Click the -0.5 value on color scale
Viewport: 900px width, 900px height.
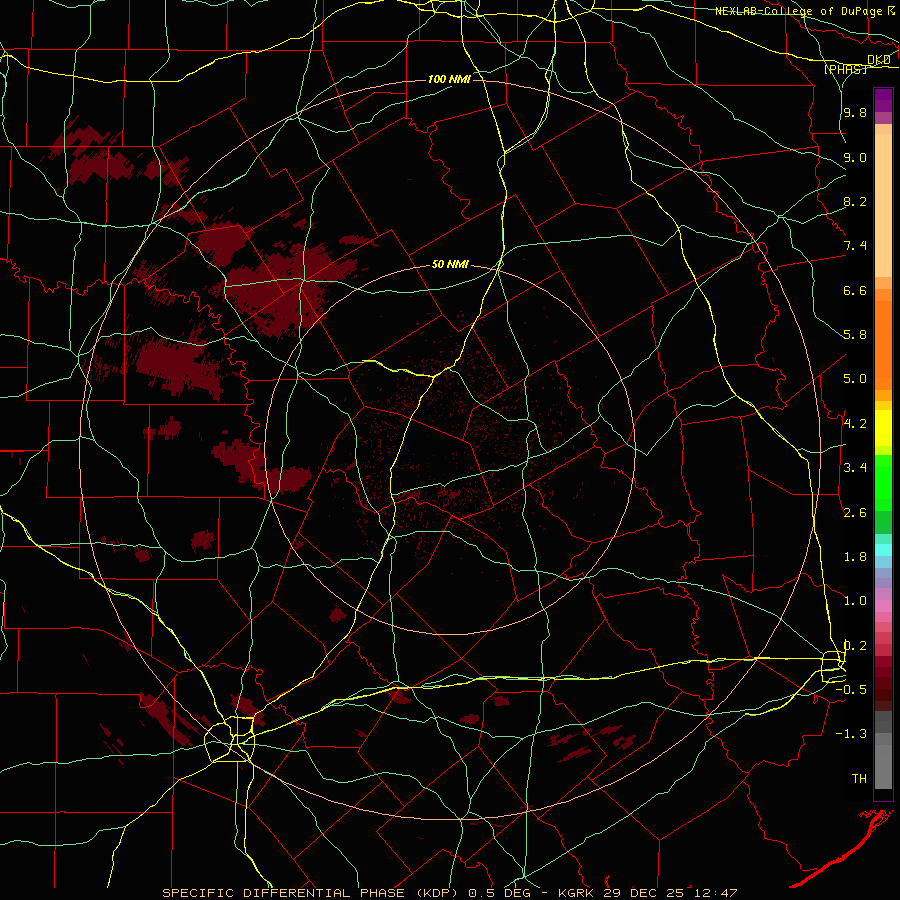(851, 690)
